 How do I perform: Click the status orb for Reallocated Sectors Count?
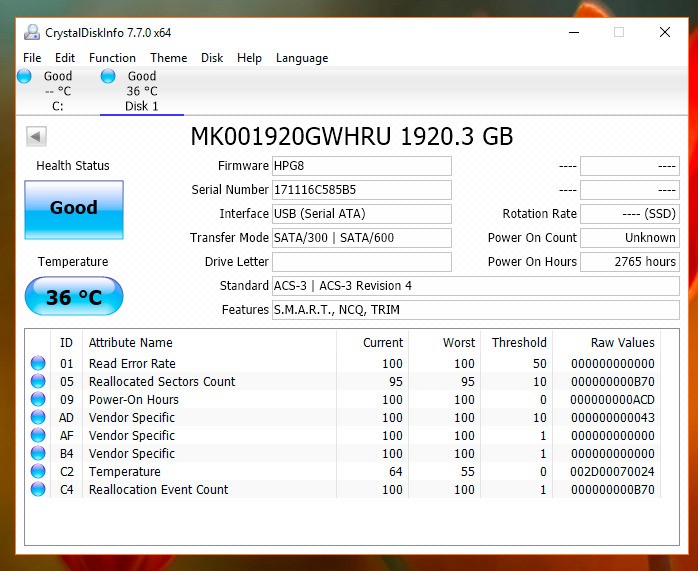pos(38,382)
